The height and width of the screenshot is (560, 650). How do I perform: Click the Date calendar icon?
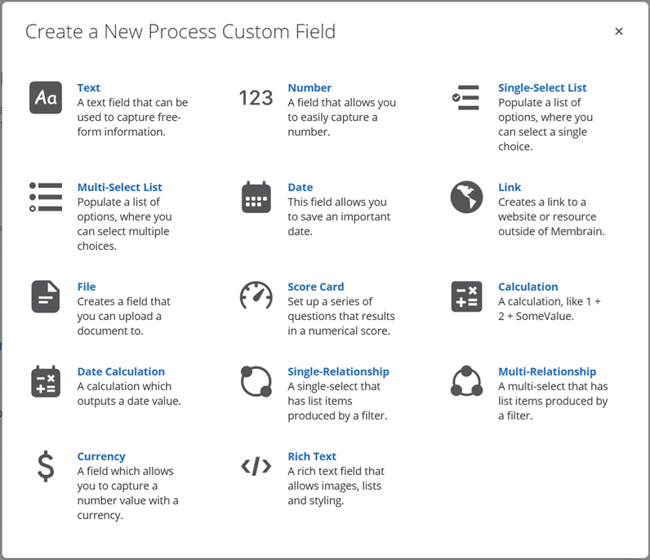[256, 197]
